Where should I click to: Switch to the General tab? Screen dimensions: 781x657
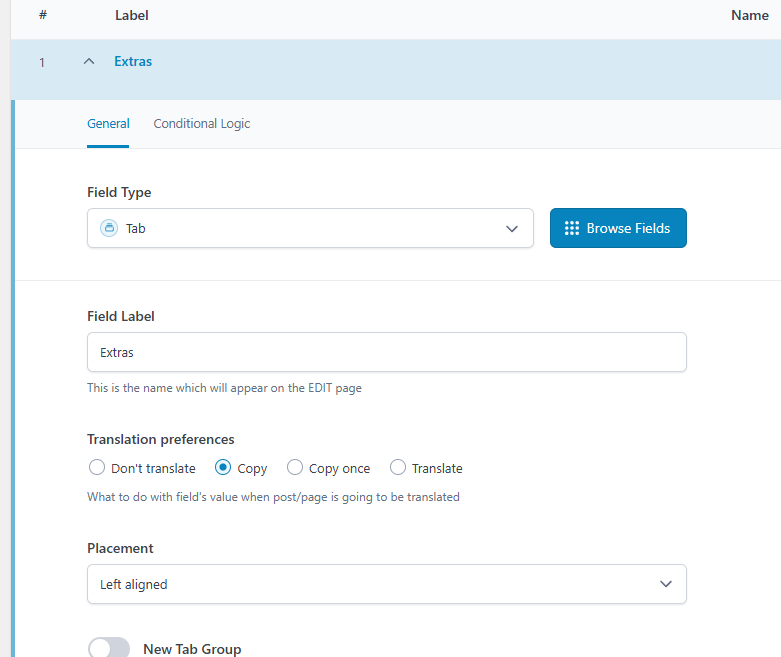tap(108, 124)
